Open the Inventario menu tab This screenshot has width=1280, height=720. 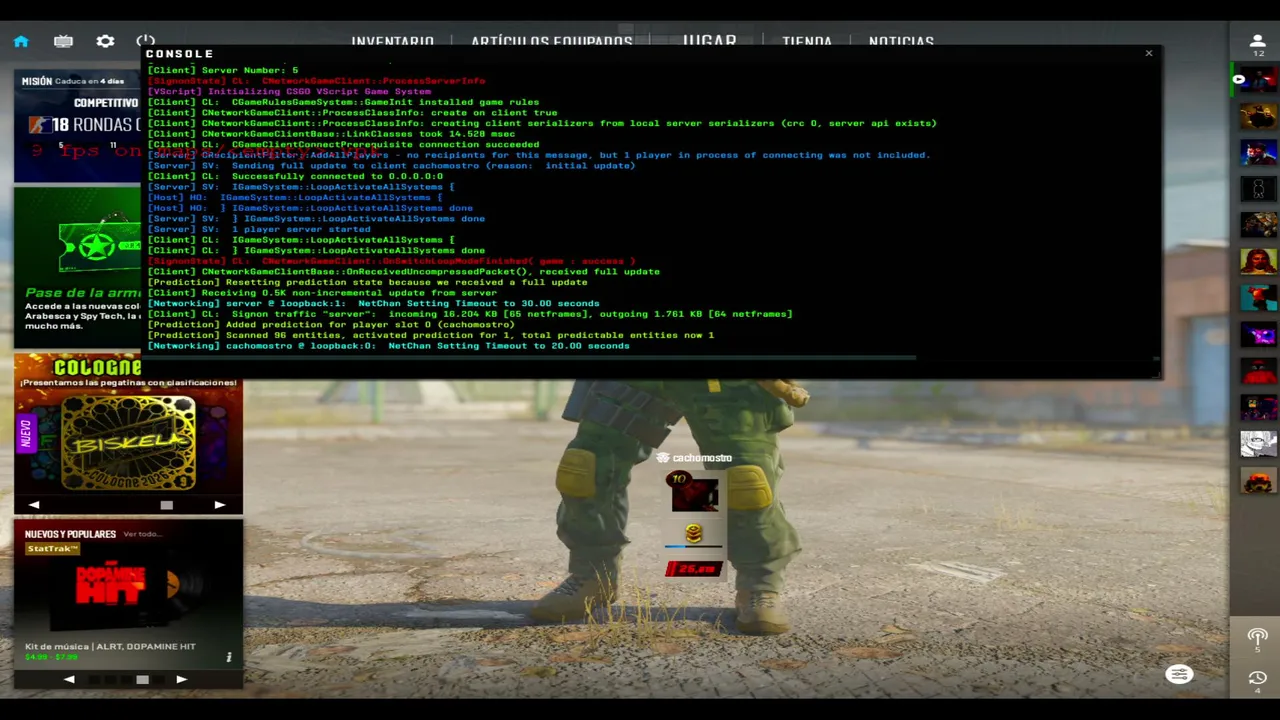pyautogui.click(x=392, y=42)
